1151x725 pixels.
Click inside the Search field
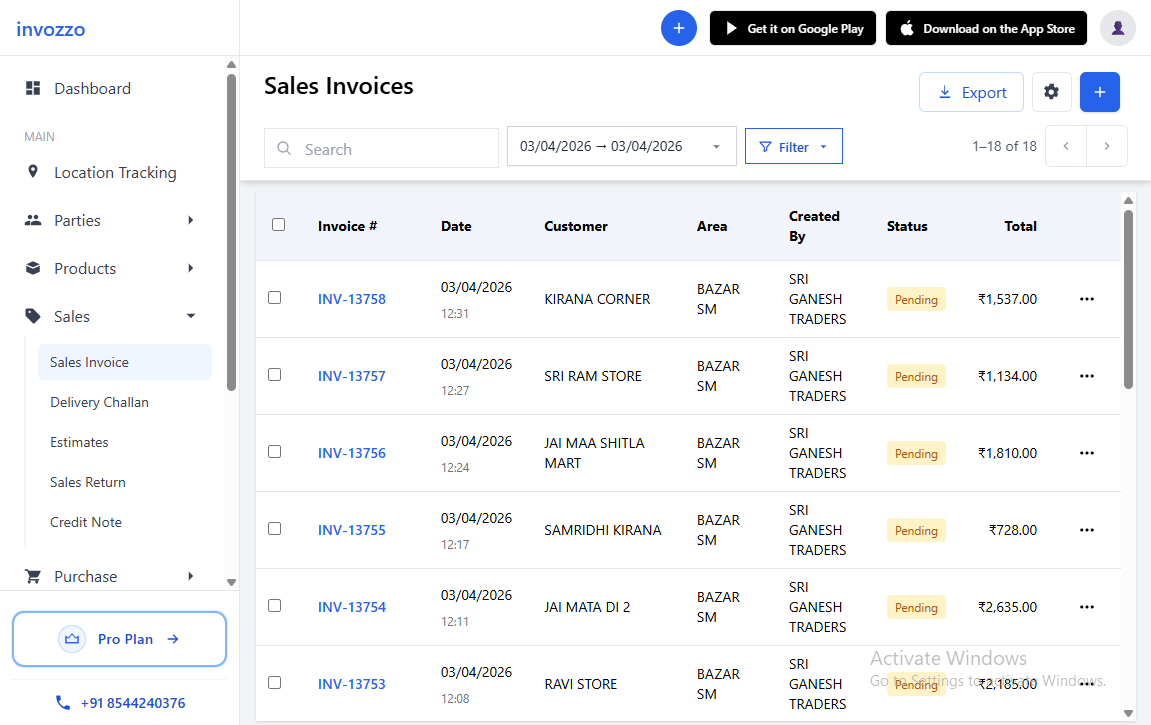[381, 147]
